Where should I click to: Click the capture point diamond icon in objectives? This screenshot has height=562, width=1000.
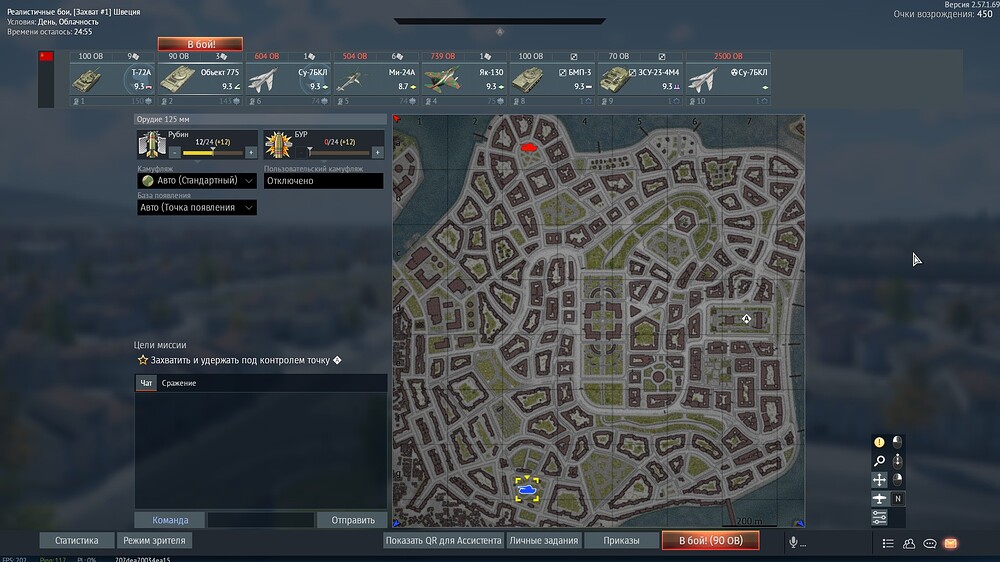pyautogui.click(x=337, y=360)
